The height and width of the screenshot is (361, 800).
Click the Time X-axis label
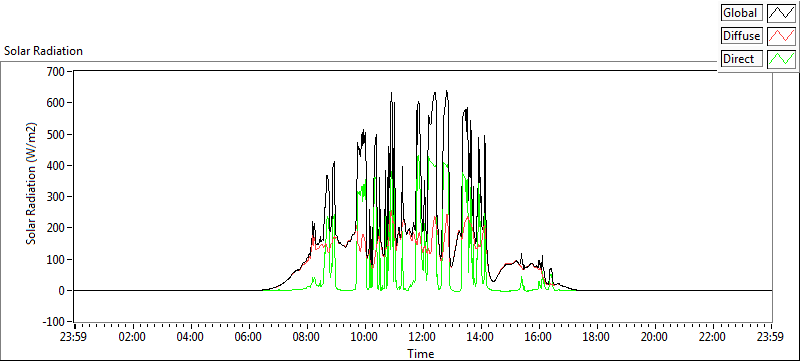coord(421,353)
